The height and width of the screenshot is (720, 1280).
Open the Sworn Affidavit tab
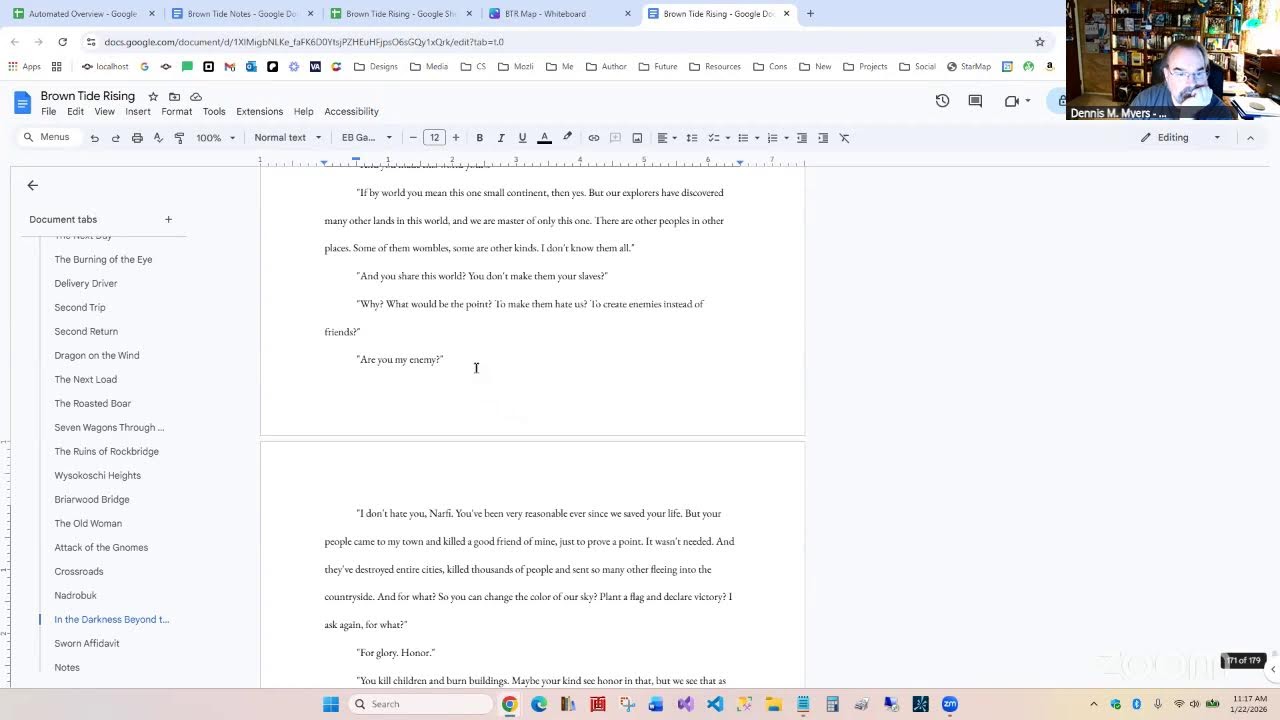pyautogui.click(x=87, y=644)
